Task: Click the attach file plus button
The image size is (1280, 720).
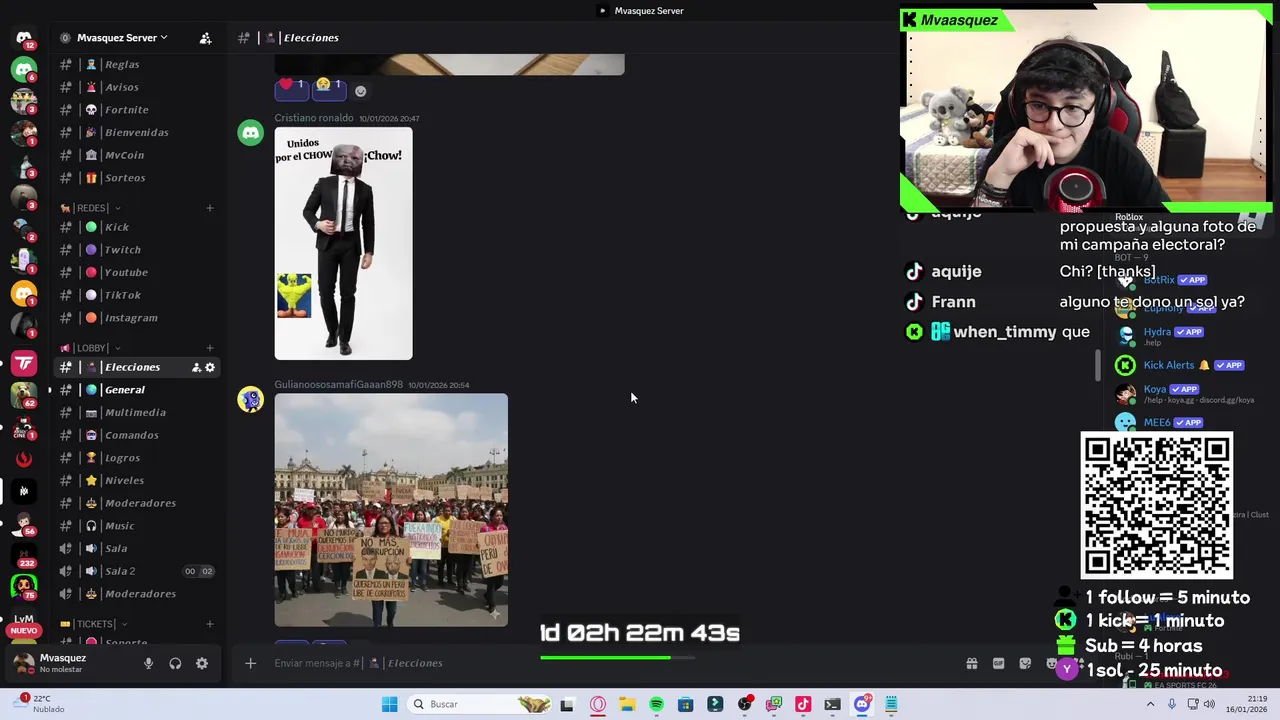Action: click(251, 663)
